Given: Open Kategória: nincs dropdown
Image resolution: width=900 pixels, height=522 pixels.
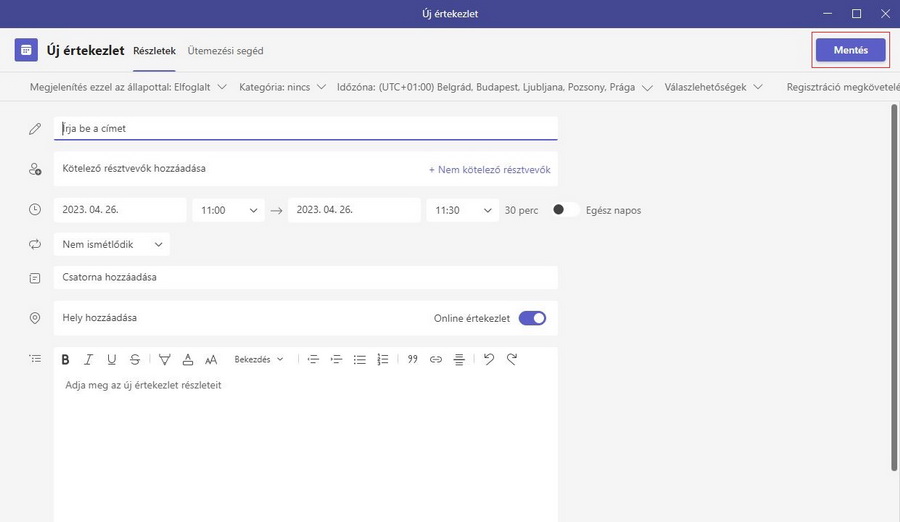Looking at the screenshot, I should pyautogui.click(x=282, y=87).
